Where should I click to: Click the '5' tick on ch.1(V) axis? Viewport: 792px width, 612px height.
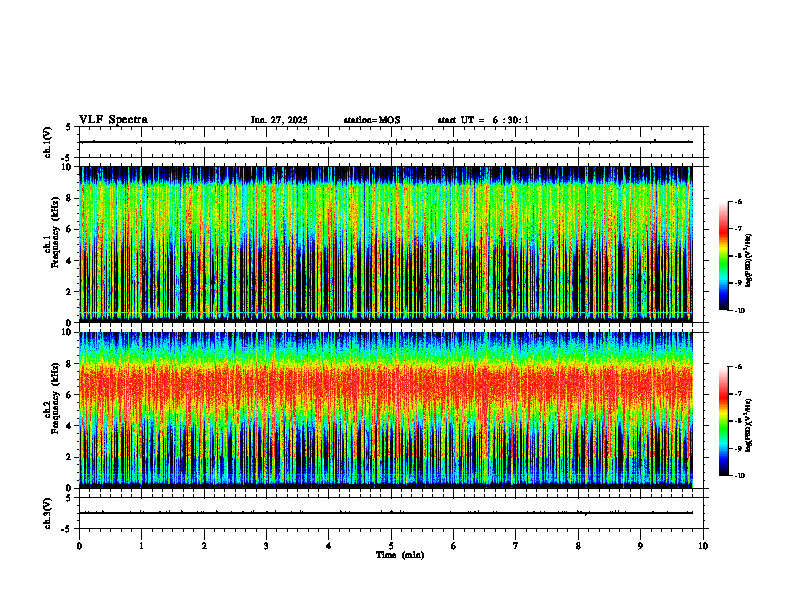tap(69, 127)
